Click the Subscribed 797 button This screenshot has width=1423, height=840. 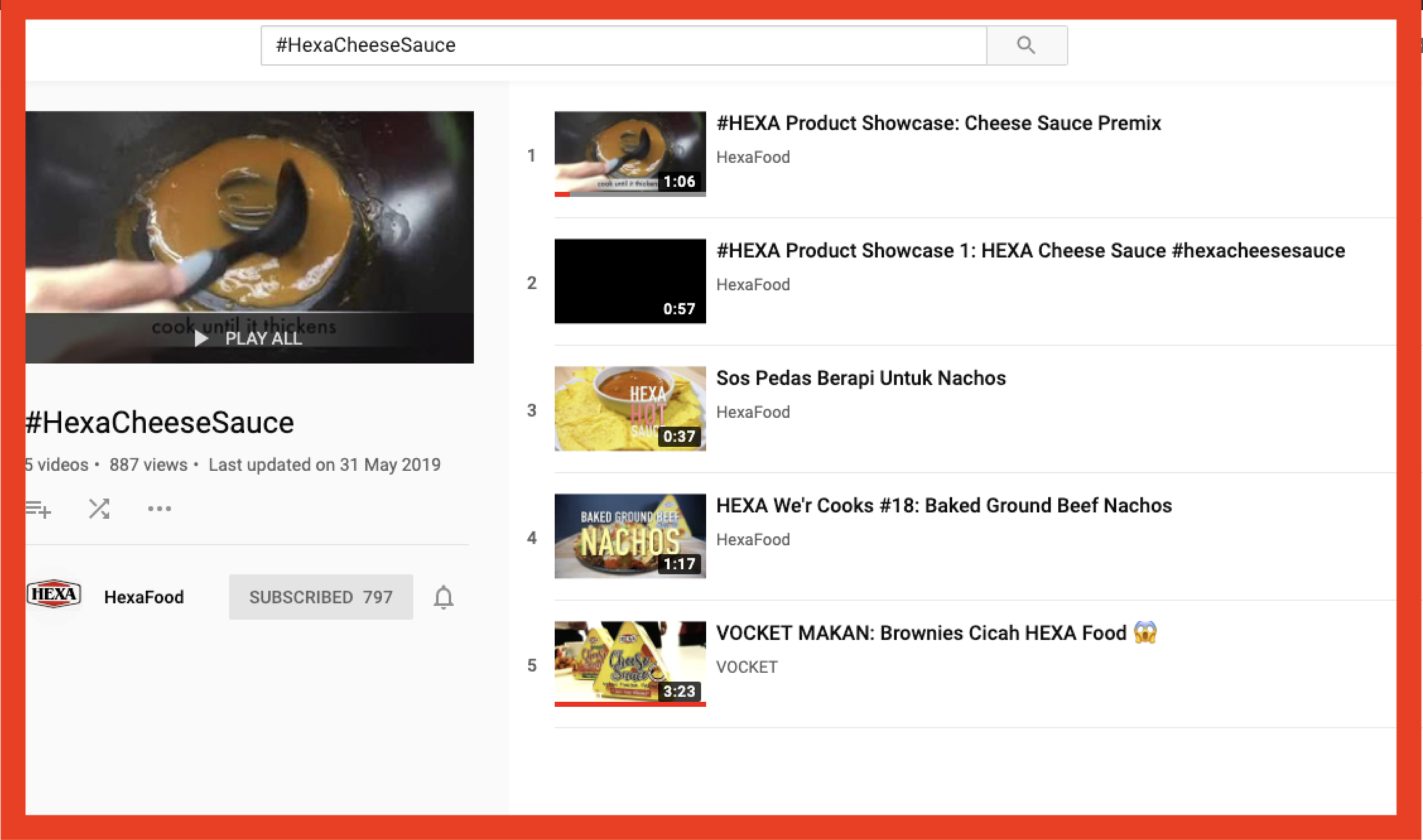point(321,597)
